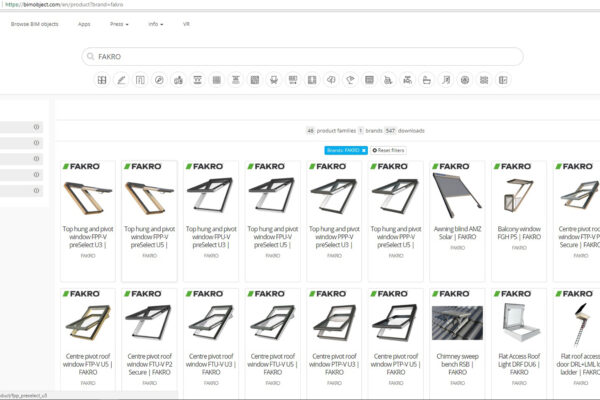Image resolution: width=600 pixels, height=400 pixels.
Task: Select the faucet plumbing category icon
Action: (x=408, y=80)
